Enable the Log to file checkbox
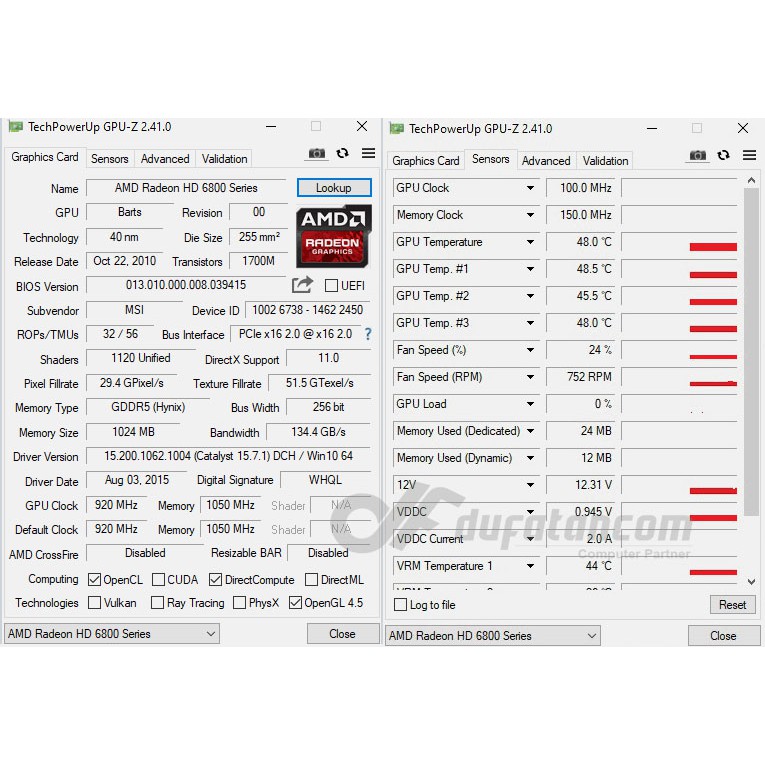This screenshot has height=765, width=765. 401,605
